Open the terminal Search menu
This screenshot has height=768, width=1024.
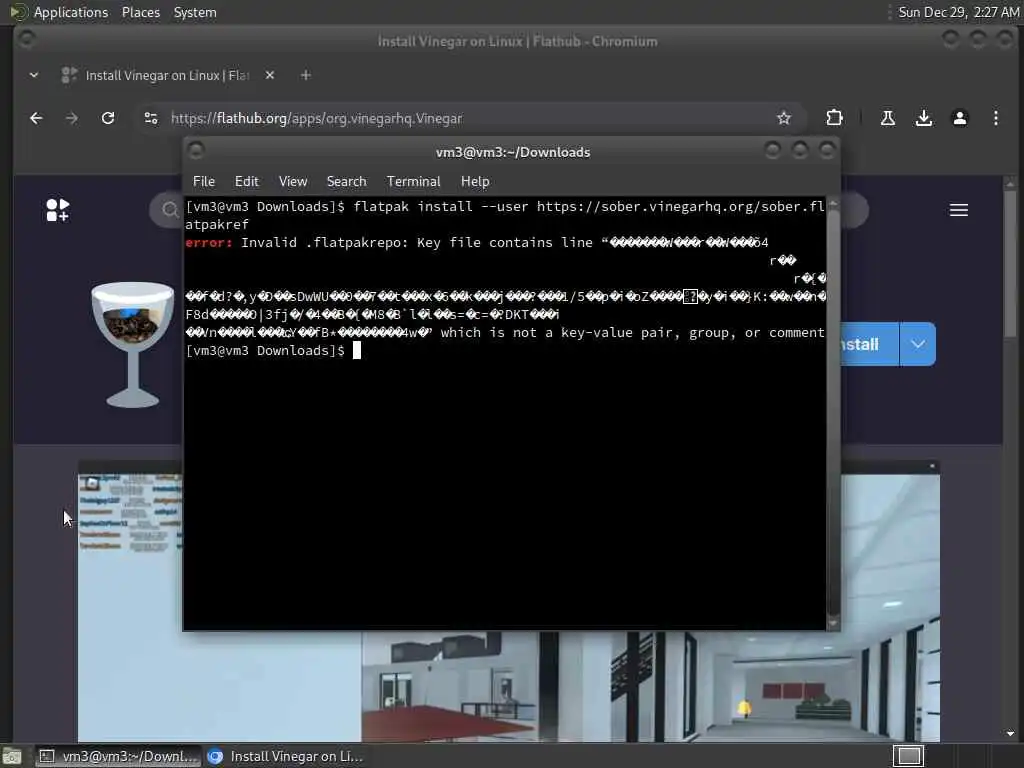[x=346, y=182]
